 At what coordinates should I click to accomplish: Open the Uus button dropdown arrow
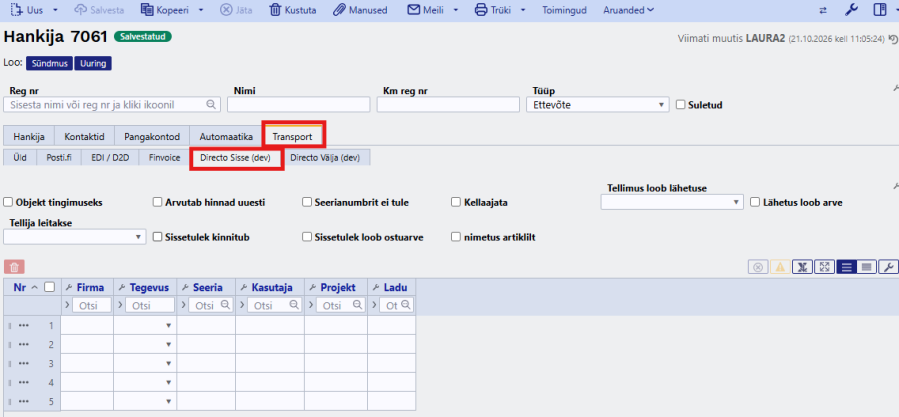pos(55,10)
